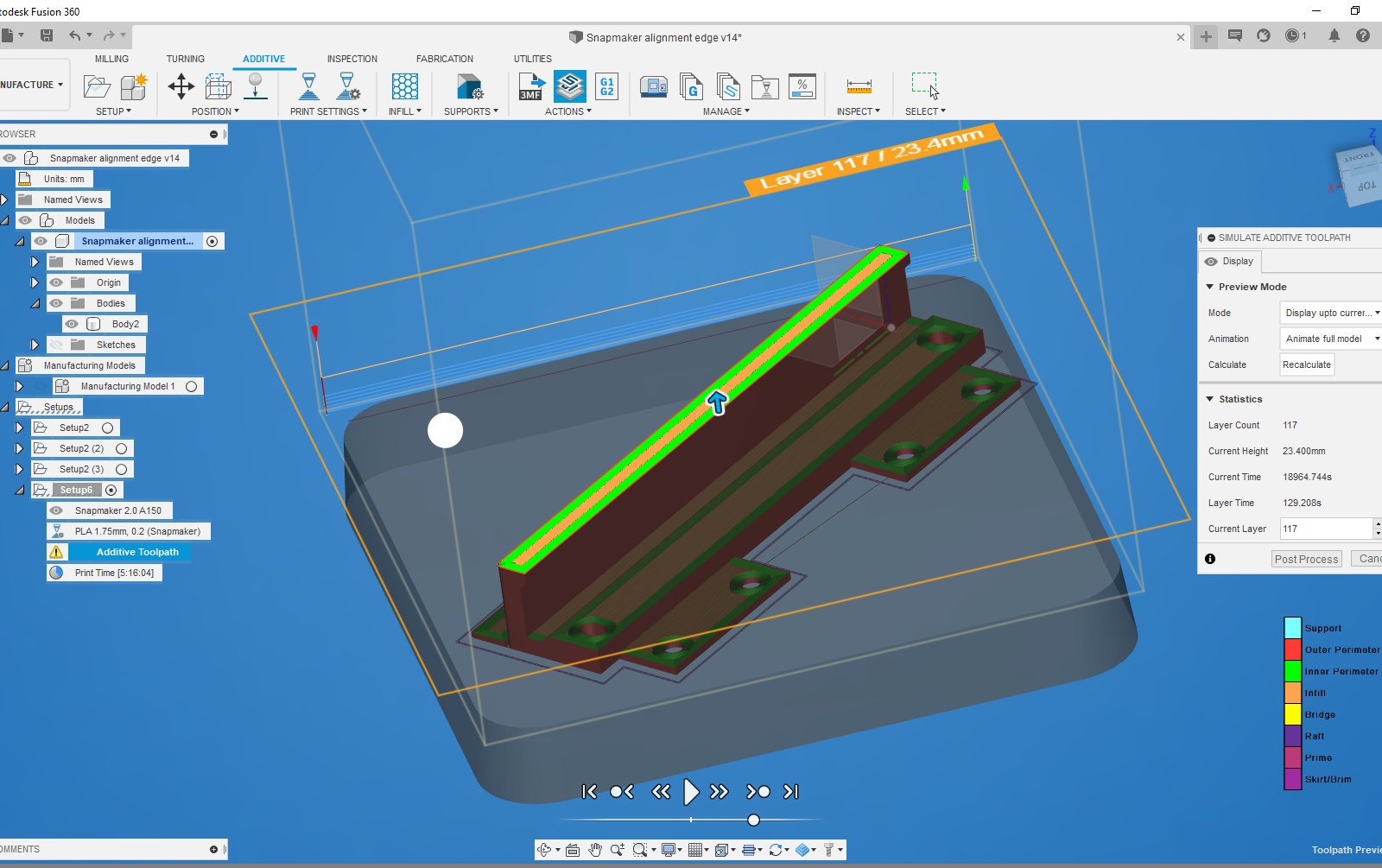Image resolution: width=1382 pixels, height=868 pixels.
Task: Open the Generate Toolpath icon in Actions
Action: 568,86
